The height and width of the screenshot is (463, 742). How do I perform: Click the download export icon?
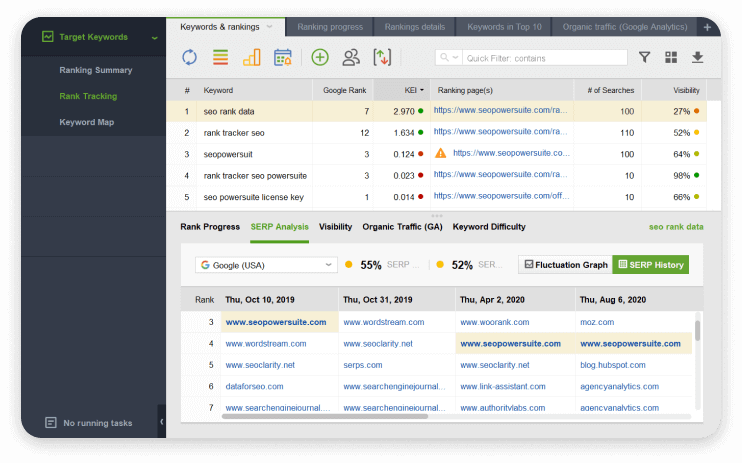pyautogui.click(x=697, y=58)
